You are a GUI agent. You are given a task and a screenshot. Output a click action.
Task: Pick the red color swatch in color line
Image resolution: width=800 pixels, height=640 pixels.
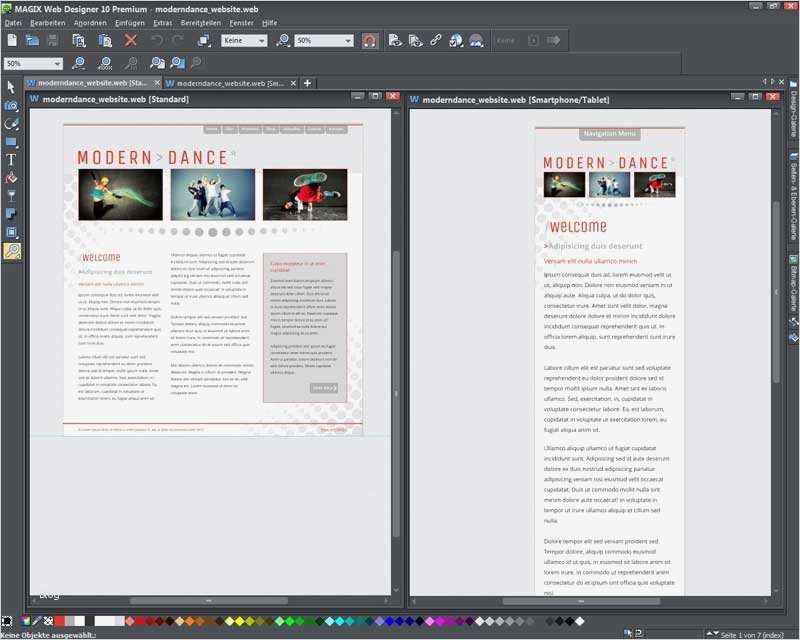(x=59, y=621)
